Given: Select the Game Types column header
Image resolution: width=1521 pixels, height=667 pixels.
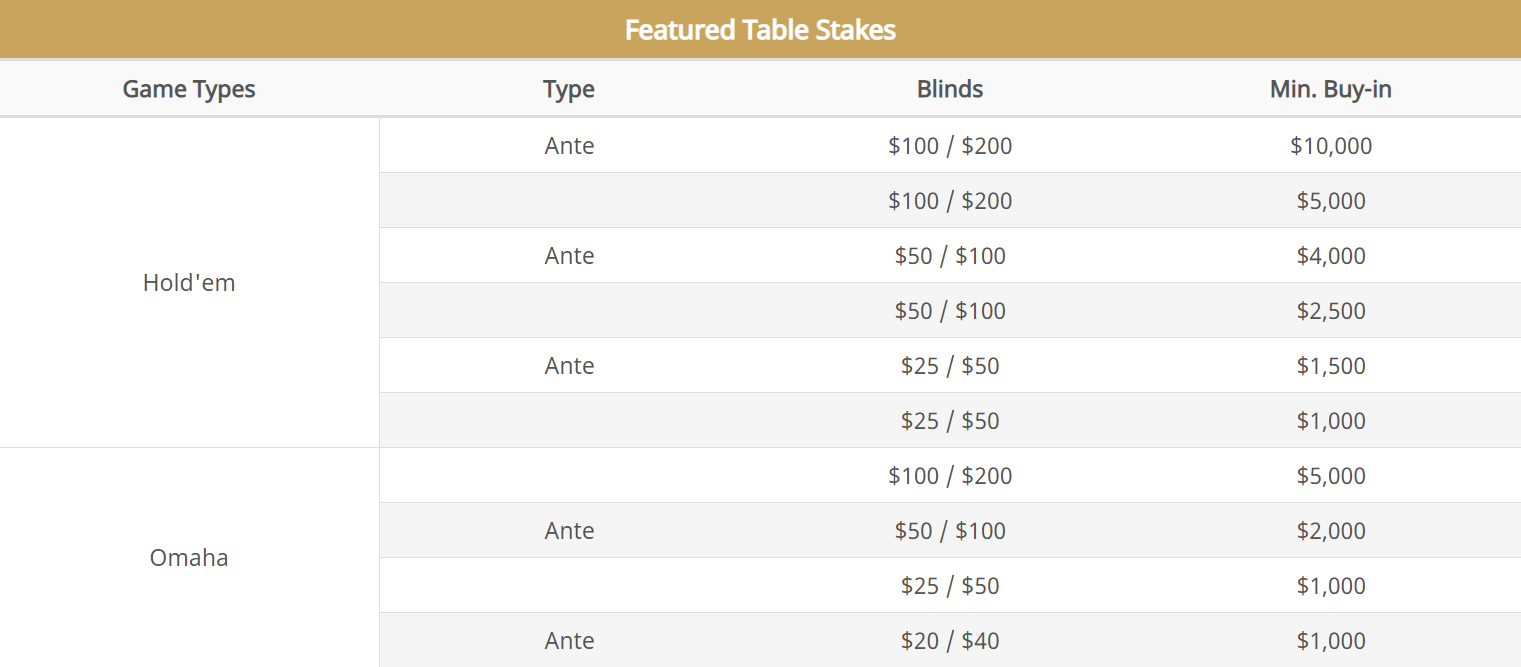Looking at the screenshot, I should pyautogui.click(x=189, y=89).
